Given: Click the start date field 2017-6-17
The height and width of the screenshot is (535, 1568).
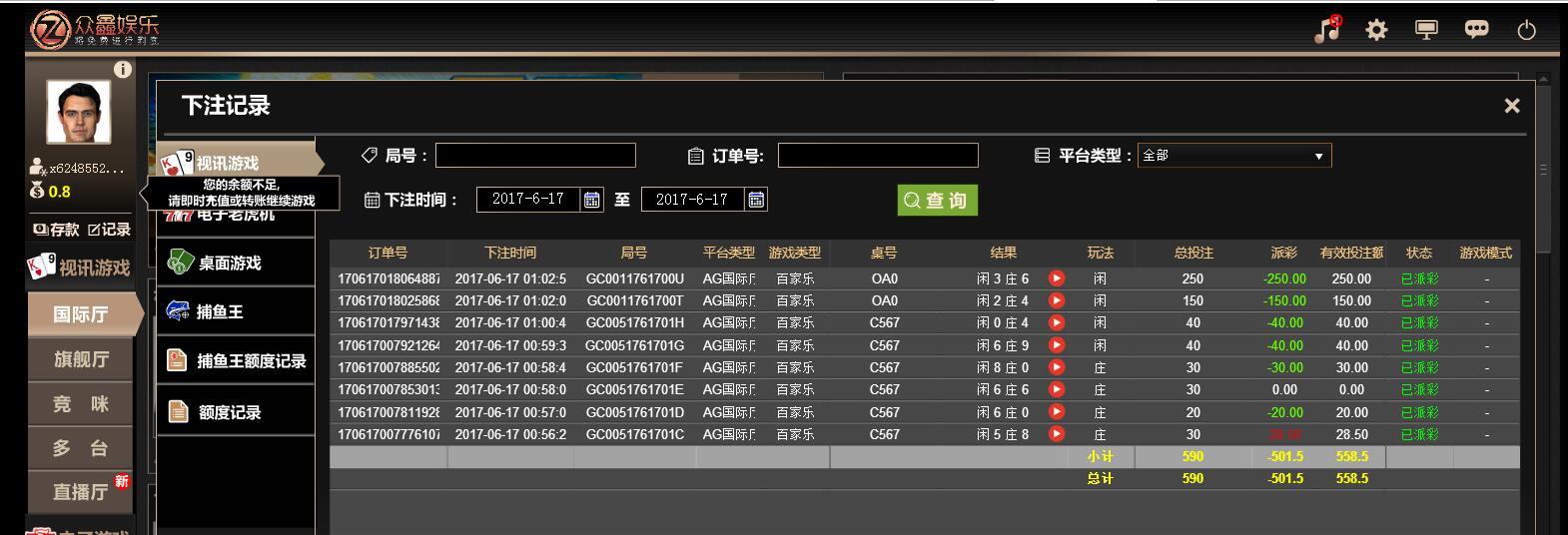Looking at the screenshot, I should (529, 200).
